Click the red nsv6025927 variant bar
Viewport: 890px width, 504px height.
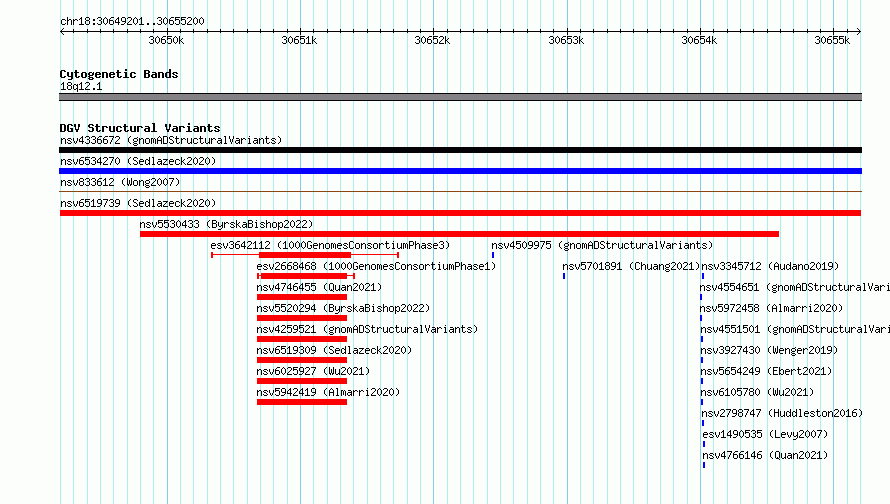tap(302, 381)
